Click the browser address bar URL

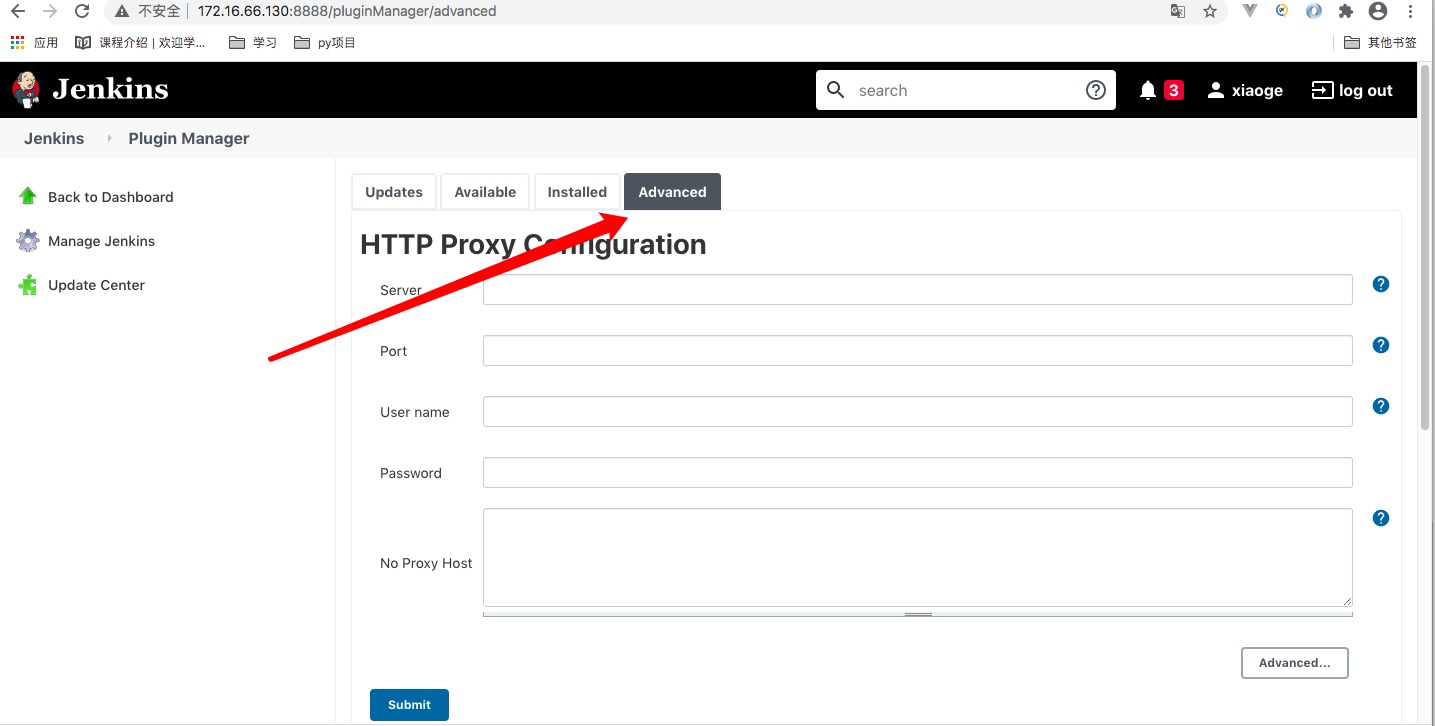(x=347, y=11)
